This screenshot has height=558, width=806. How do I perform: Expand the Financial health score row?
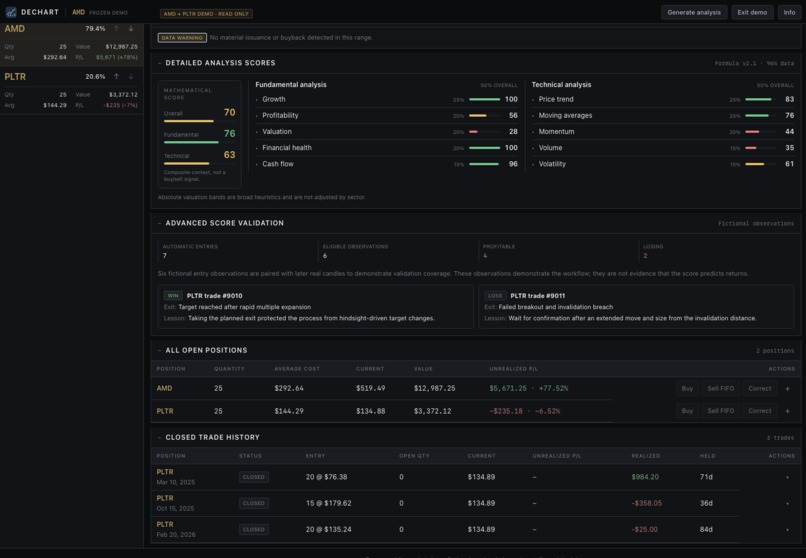[387, 148]
